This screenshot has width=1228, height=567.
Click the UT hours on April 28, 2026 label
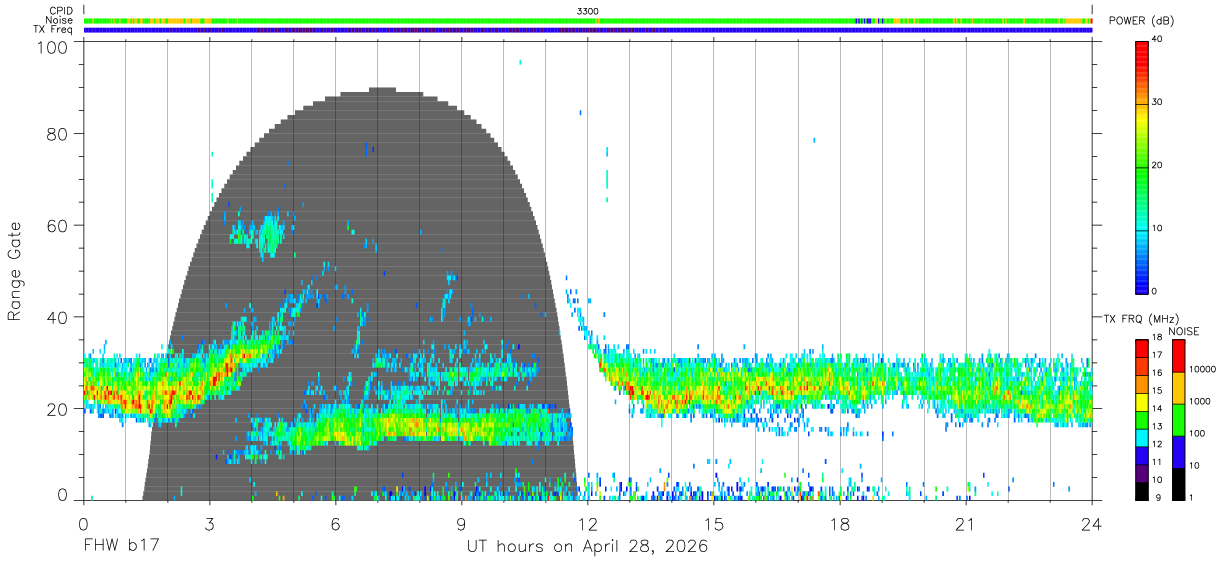[587, 547]
